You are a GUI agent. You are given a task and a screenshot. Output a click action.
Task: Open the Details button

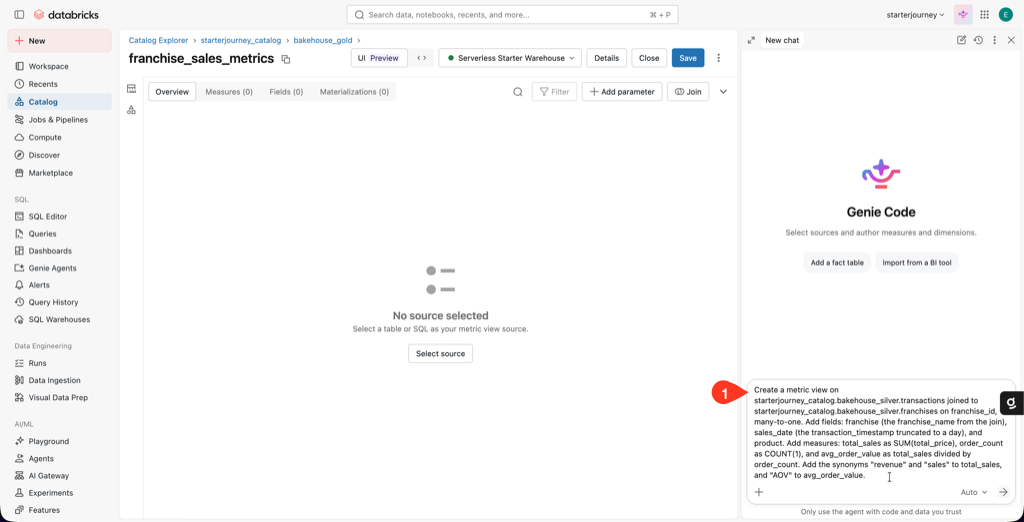point(607,57)
